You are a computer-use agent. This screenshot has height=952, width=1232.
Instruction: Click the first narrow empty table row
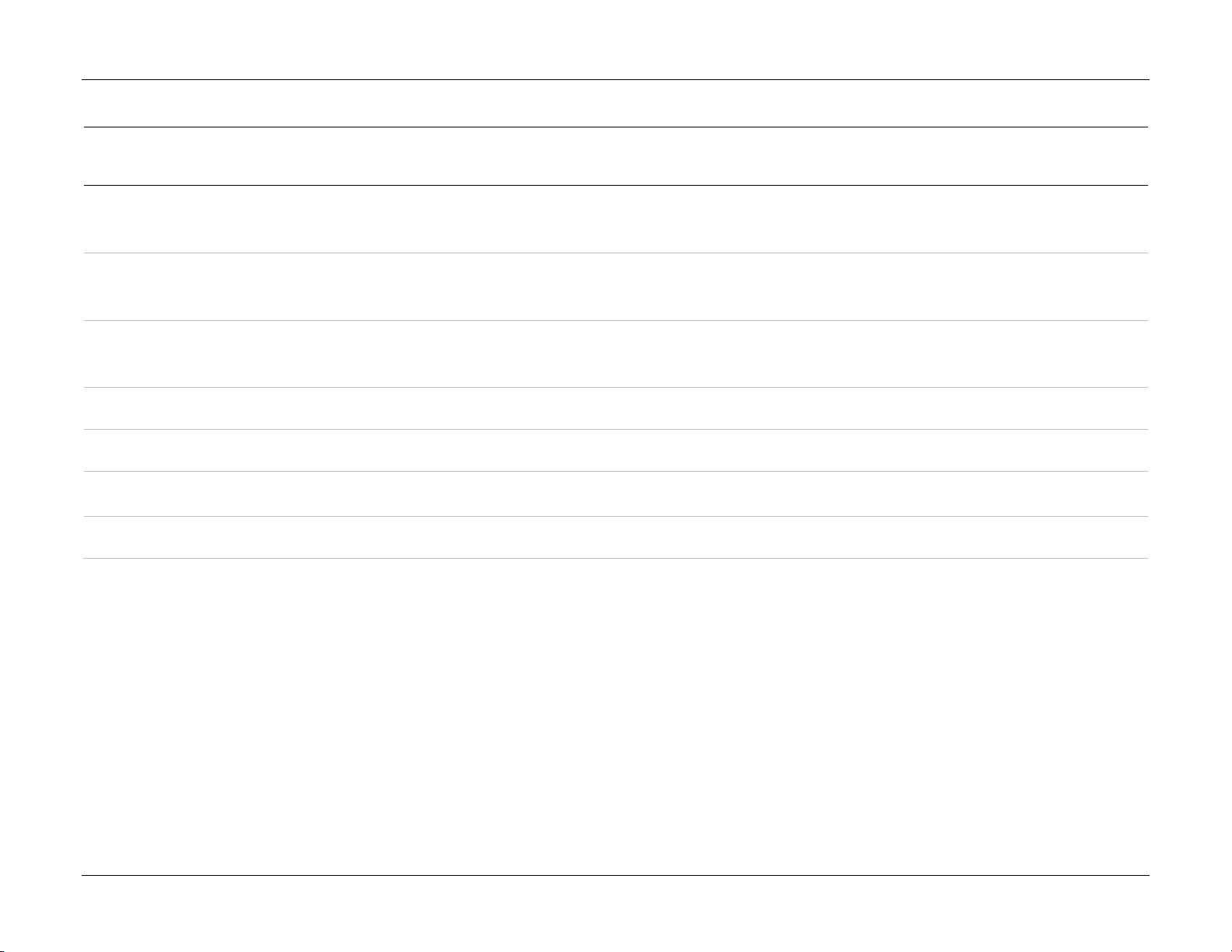click(616, 409)
